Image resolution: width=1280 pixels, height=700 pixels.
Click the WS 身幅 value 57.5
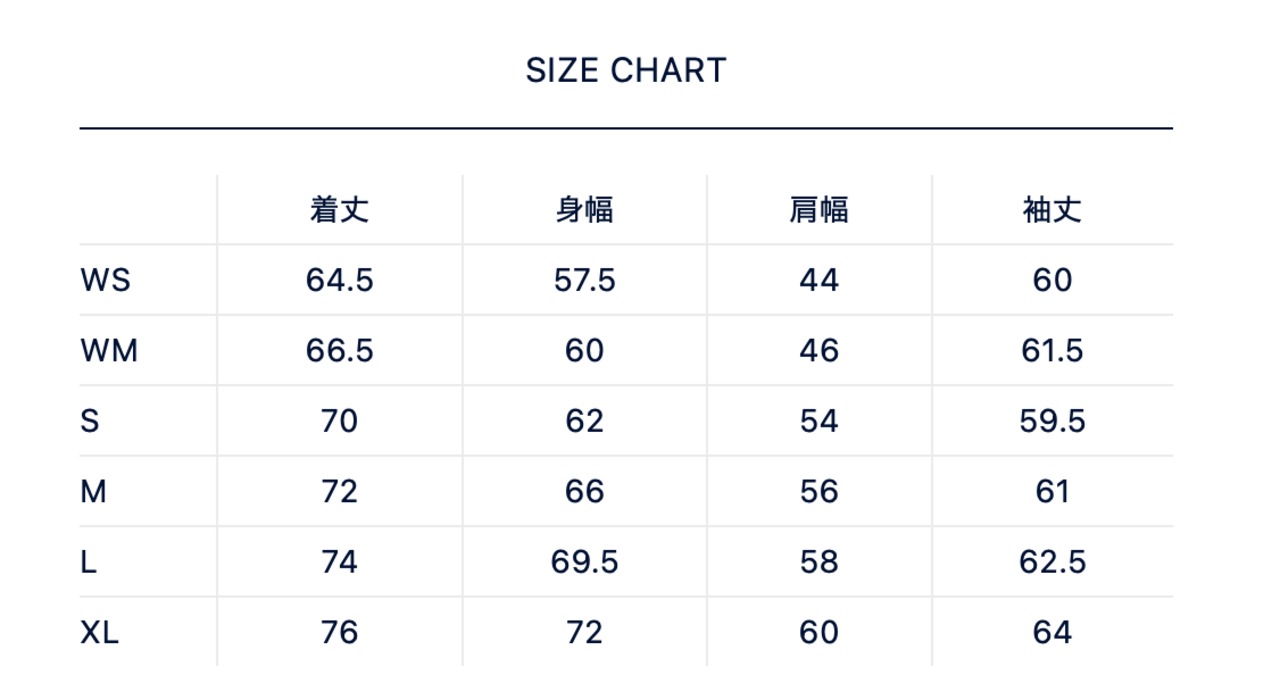click(584, 280)
